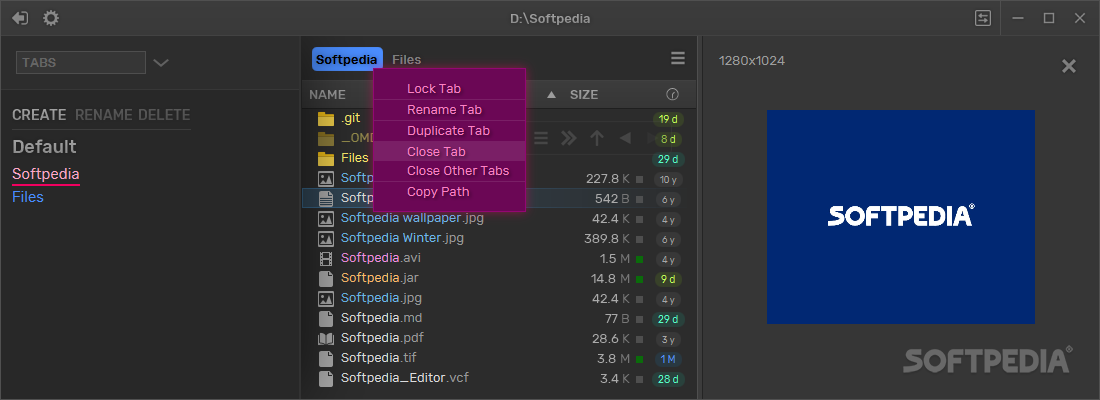Image resolution: width=1100 pixels, height=400 pixels.
Task: Open the .git folder name
Action: pyautogui.click(x=351, y=119)
